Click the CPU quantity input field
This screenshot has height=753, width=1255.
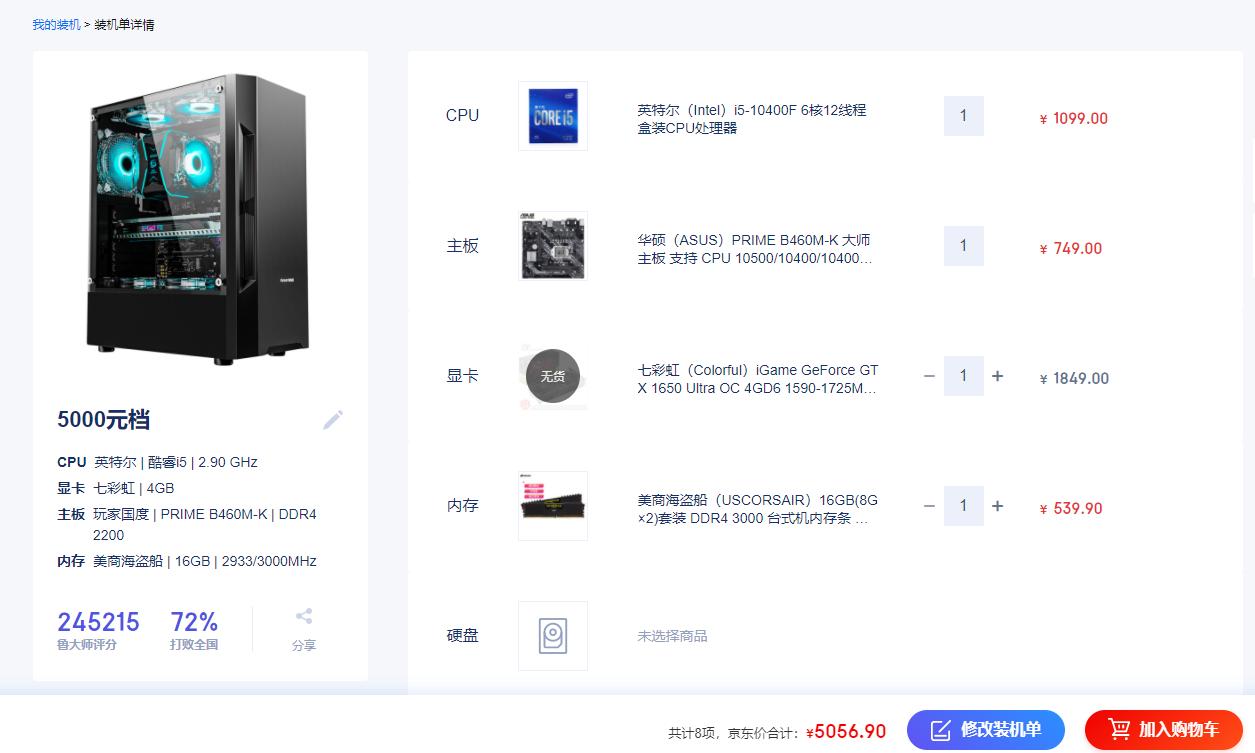point(963,115)
